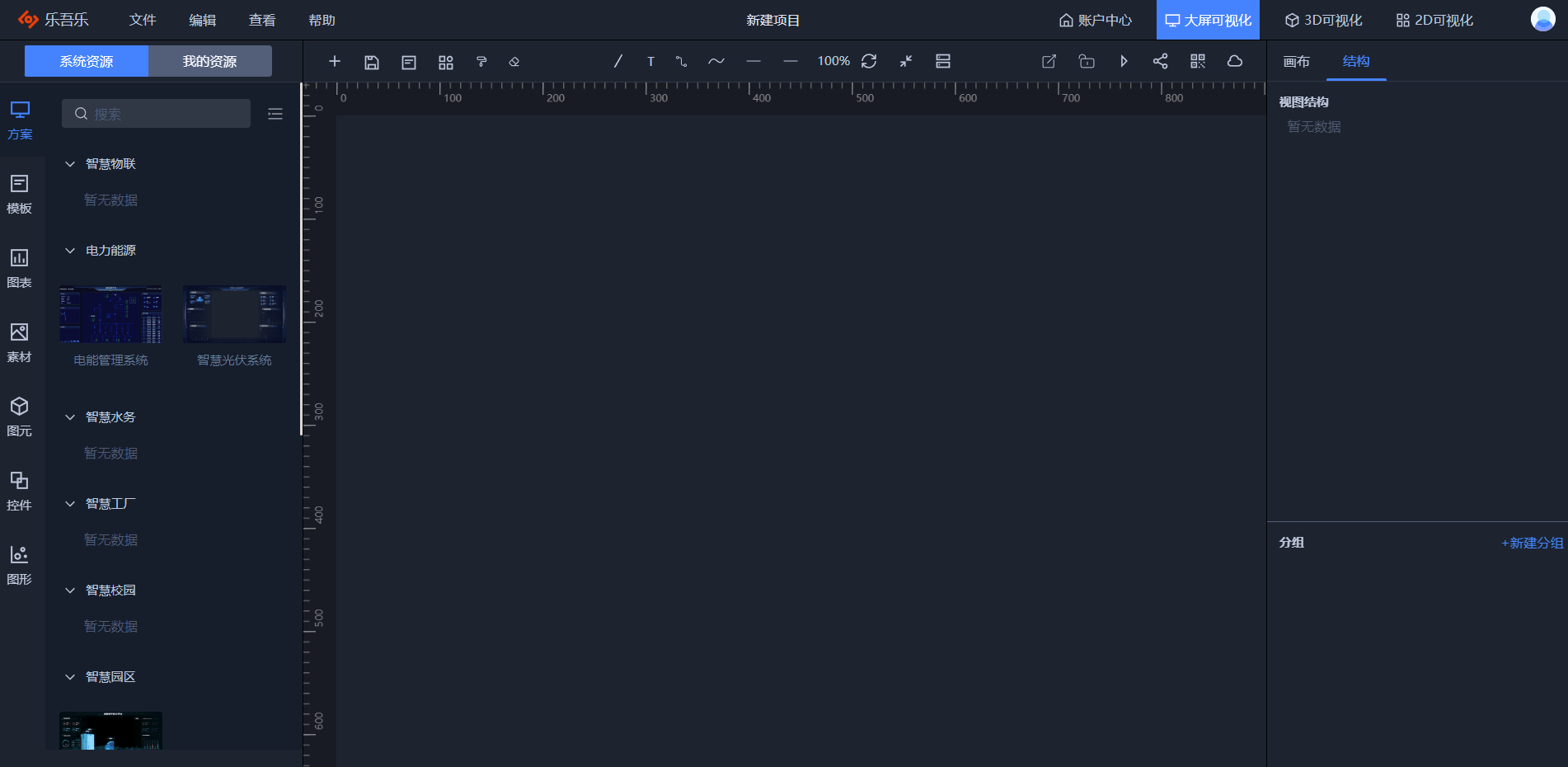Select the format painter brush icon
Viewport: 1568px width, 767px height.
pos(482,62)
